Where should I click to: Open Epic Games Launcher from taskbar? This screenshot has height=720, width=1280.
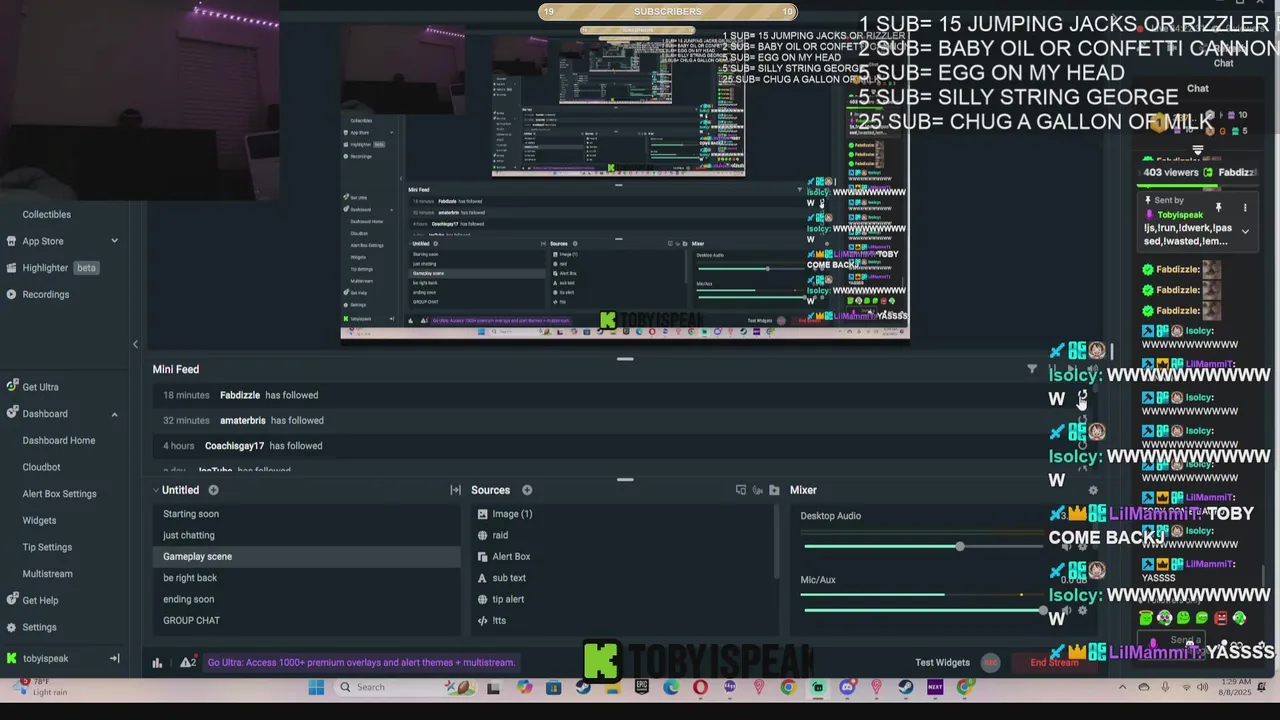[642, 687]
